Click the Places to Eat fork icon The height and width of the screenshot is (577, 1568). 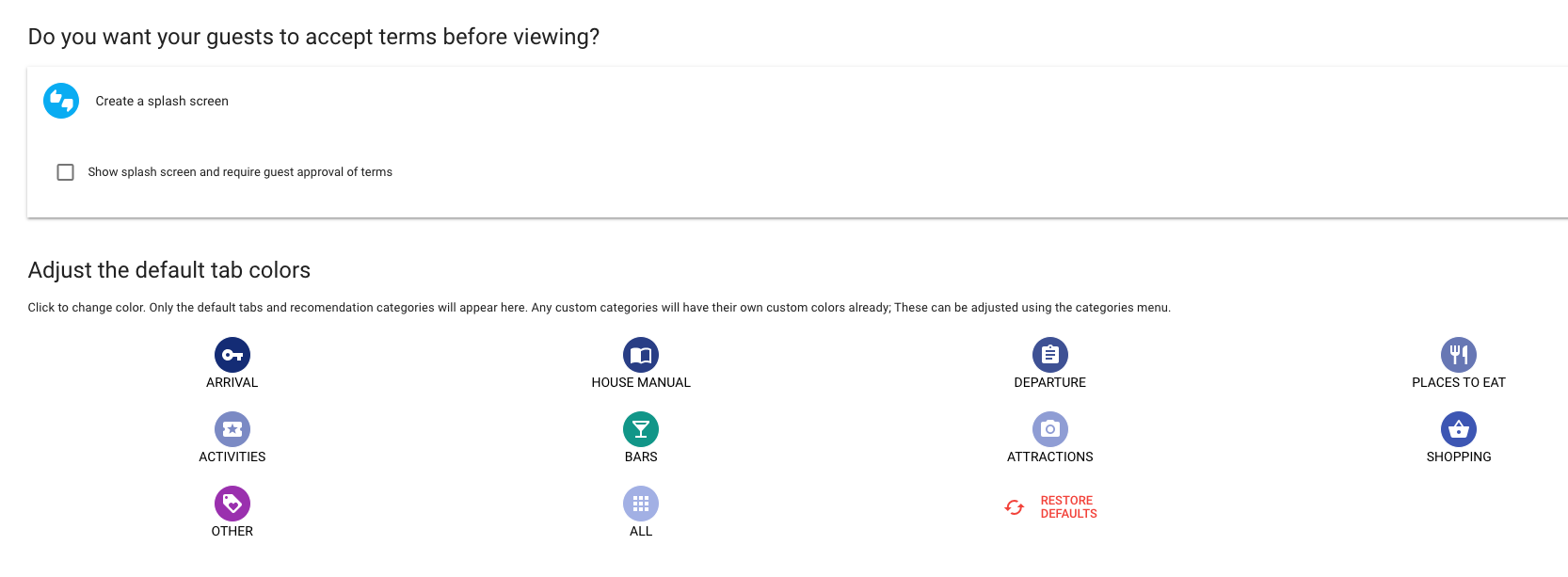(x=1458, y=355)
